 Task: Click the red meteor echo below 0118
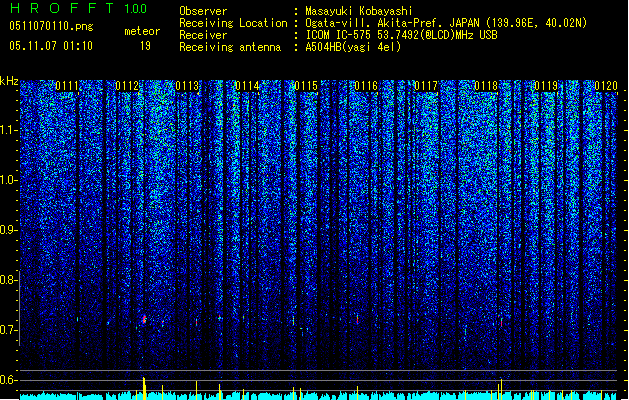point(501,323)
